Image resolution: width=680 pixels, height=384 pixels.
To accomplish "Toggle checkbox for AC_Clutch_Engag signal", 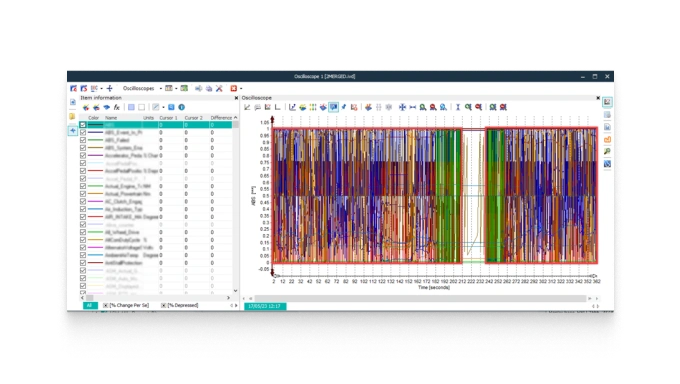I will click(x=83, y=201).
